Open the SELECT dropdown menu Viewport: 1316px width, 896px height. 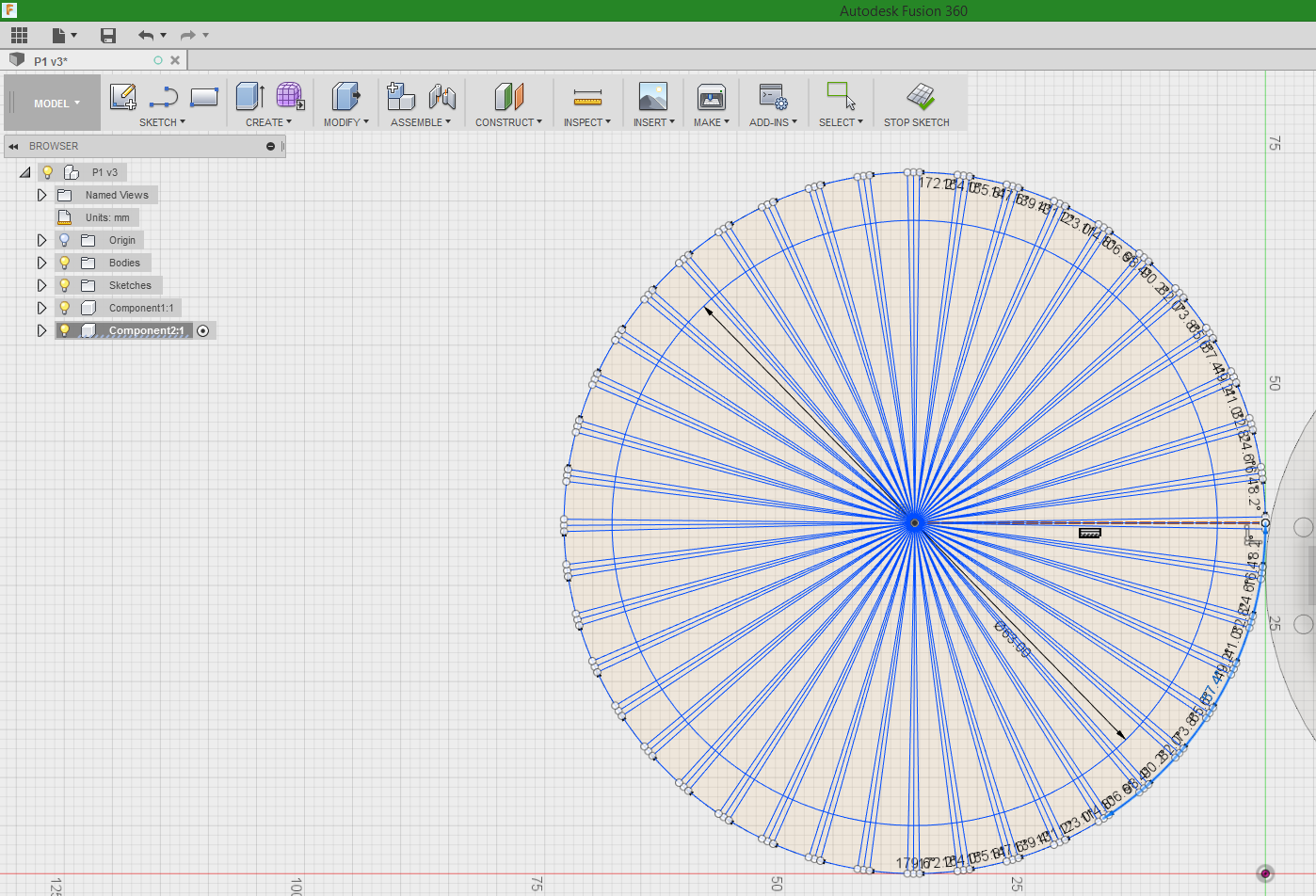(x=841, y=122)
